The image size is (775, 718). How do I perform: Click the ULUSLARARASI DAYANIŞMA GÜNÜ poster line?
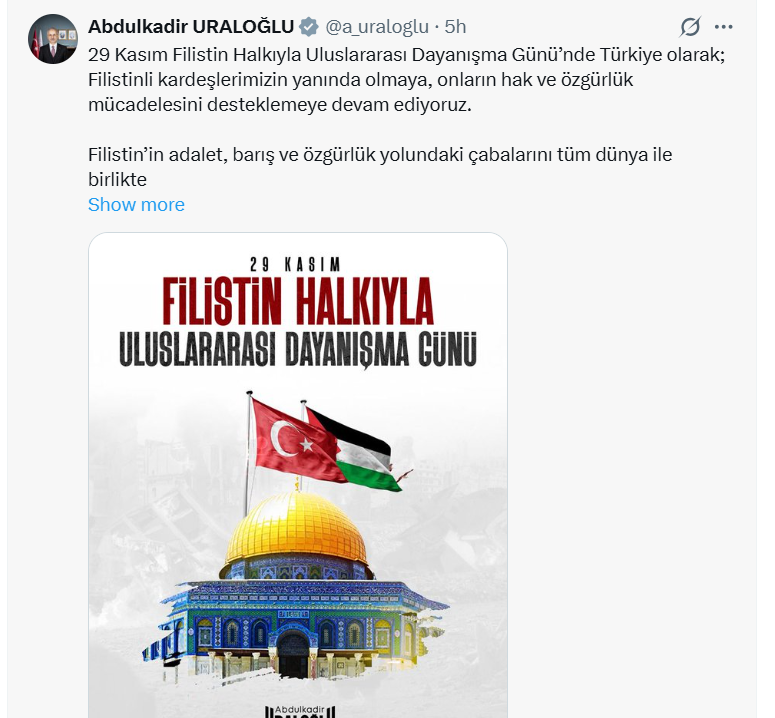pos(298,350)
